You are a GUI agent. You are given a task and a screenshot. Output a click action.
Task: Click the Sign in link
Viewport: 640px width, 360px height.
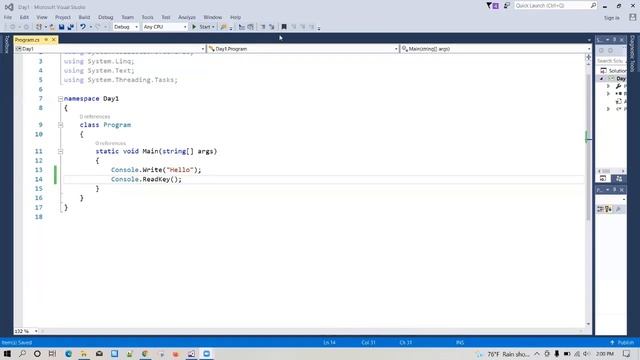tap(611, 18)
